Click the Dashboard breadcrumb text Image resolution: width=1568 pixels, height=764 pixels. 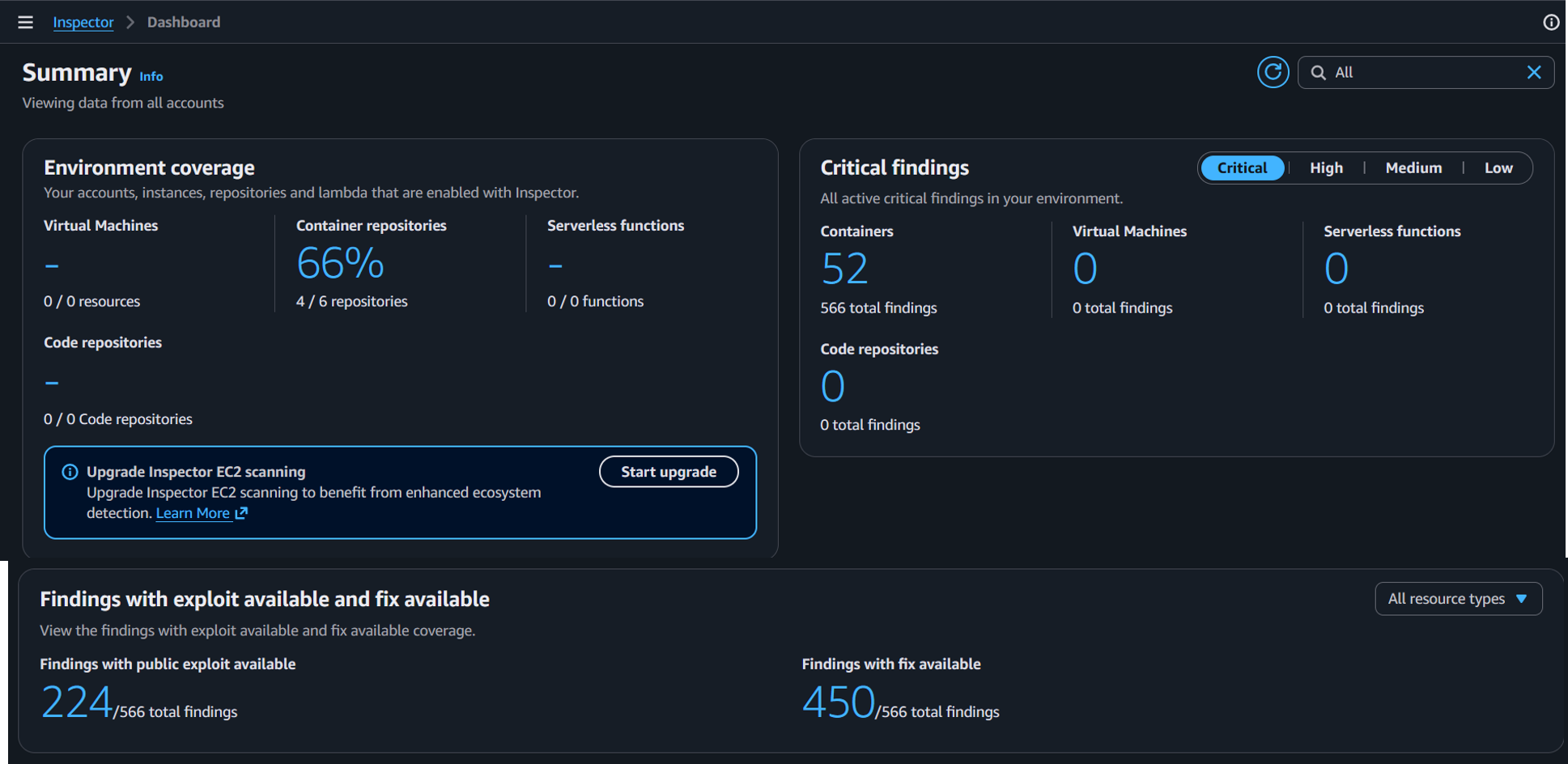click(184, 22)
